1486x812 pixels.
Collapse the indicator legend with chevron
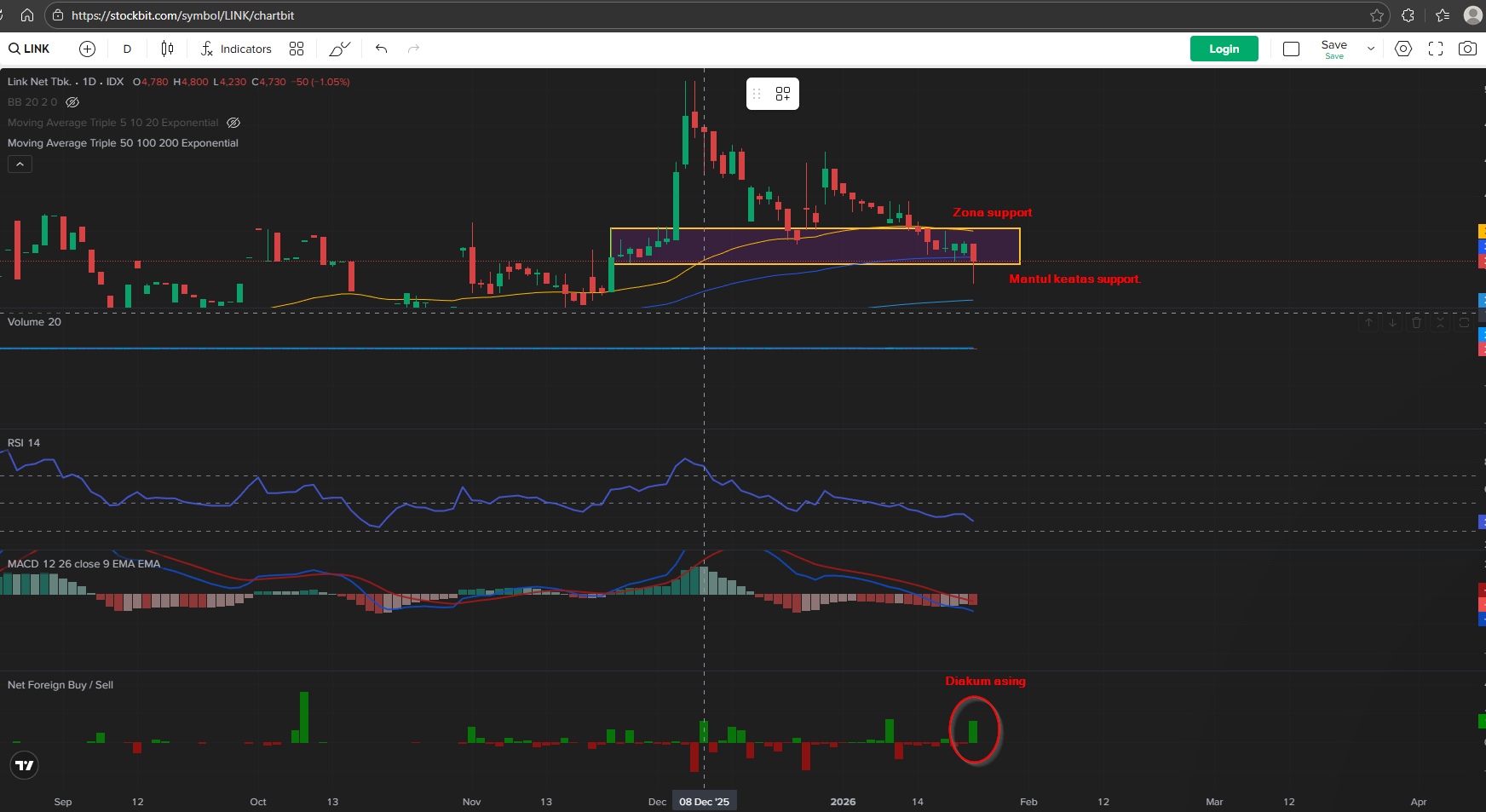(20, 164)
